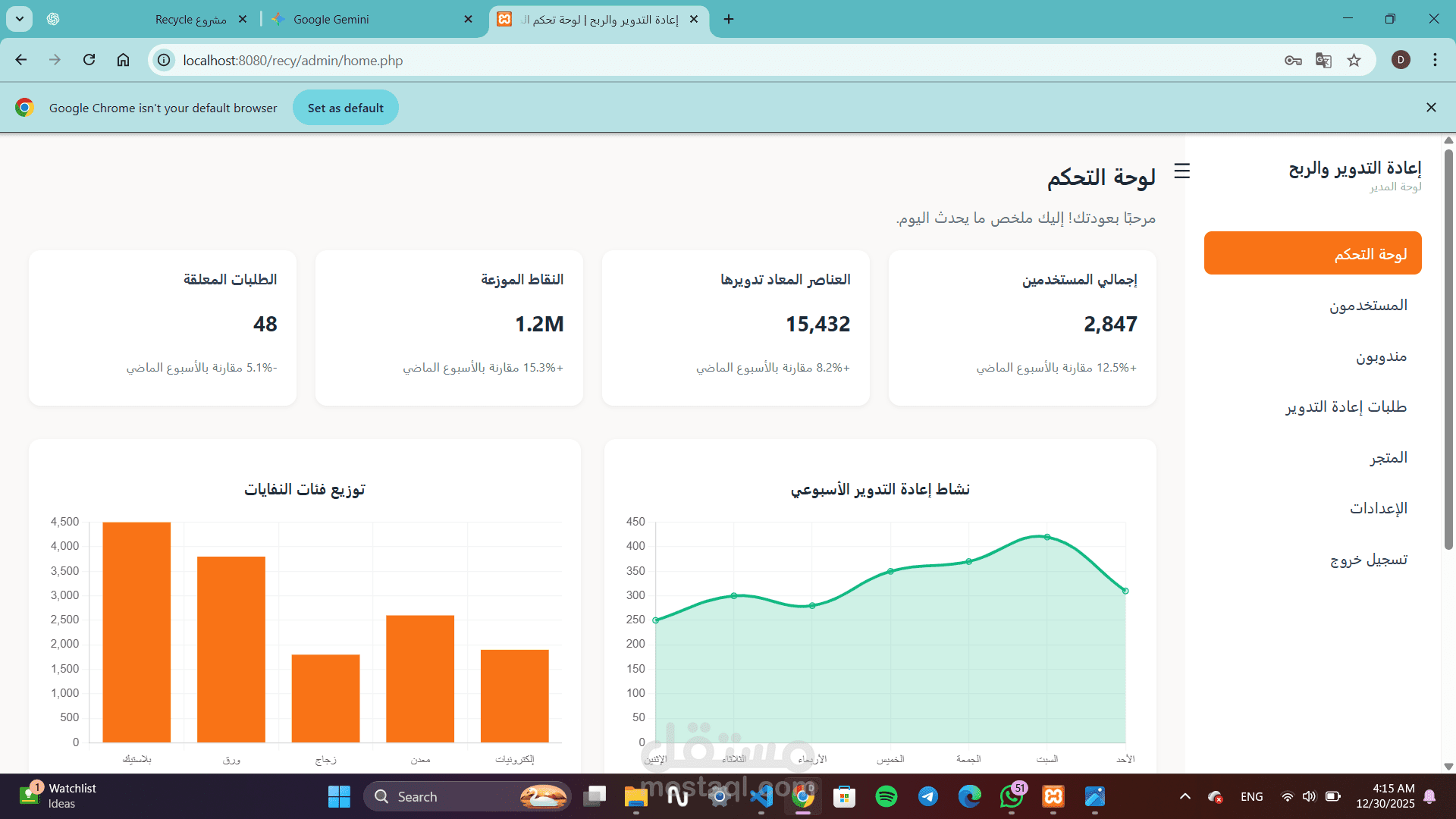Image resolution: width=1456 pixels, height=819 pixels.
Task: Open the Windows Start menu
Action: click(x=339, y=796)
